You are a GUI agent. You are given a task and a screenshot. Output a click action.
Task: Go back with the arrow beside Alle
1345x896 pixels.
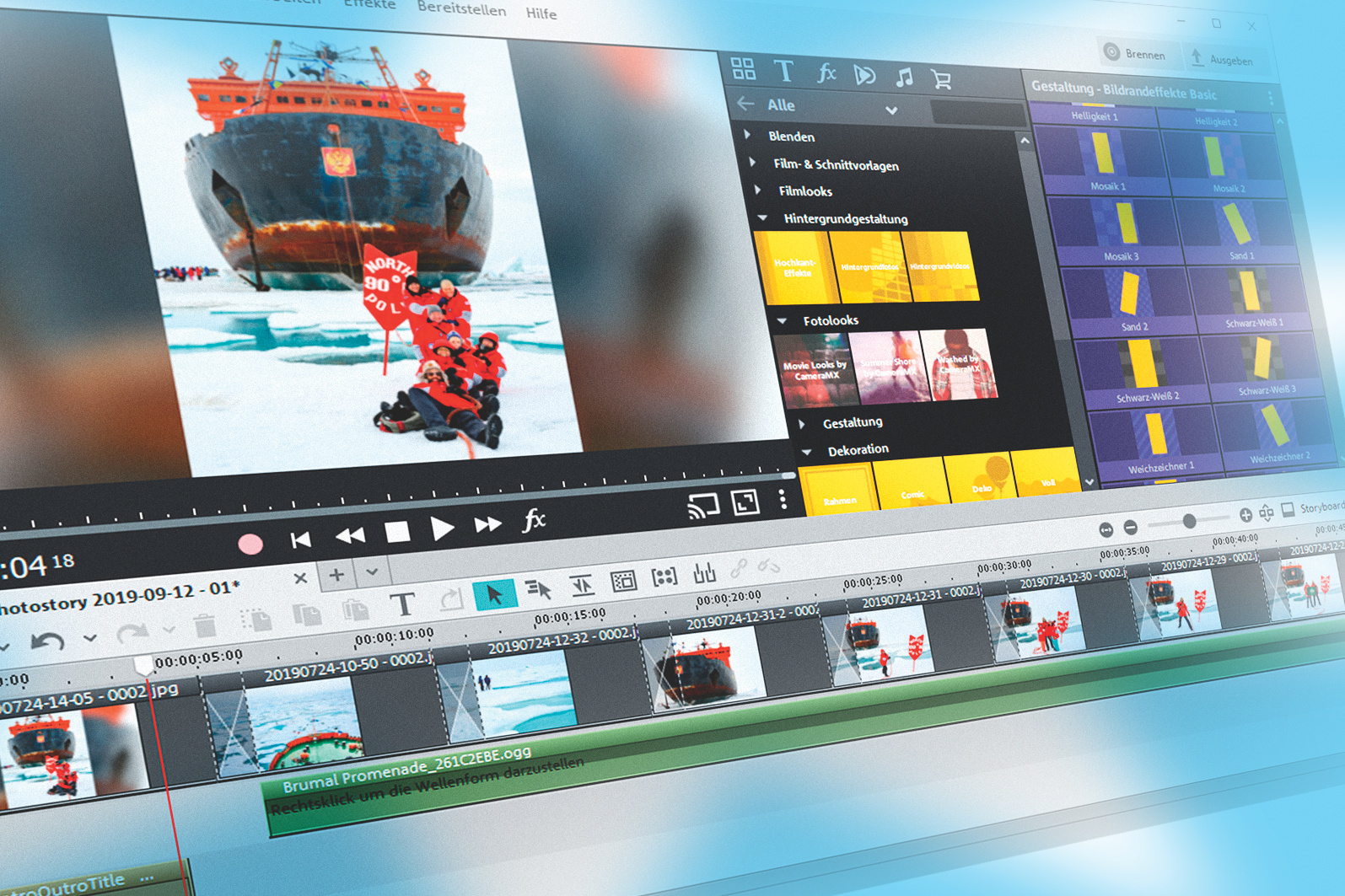tap(745, 104)
